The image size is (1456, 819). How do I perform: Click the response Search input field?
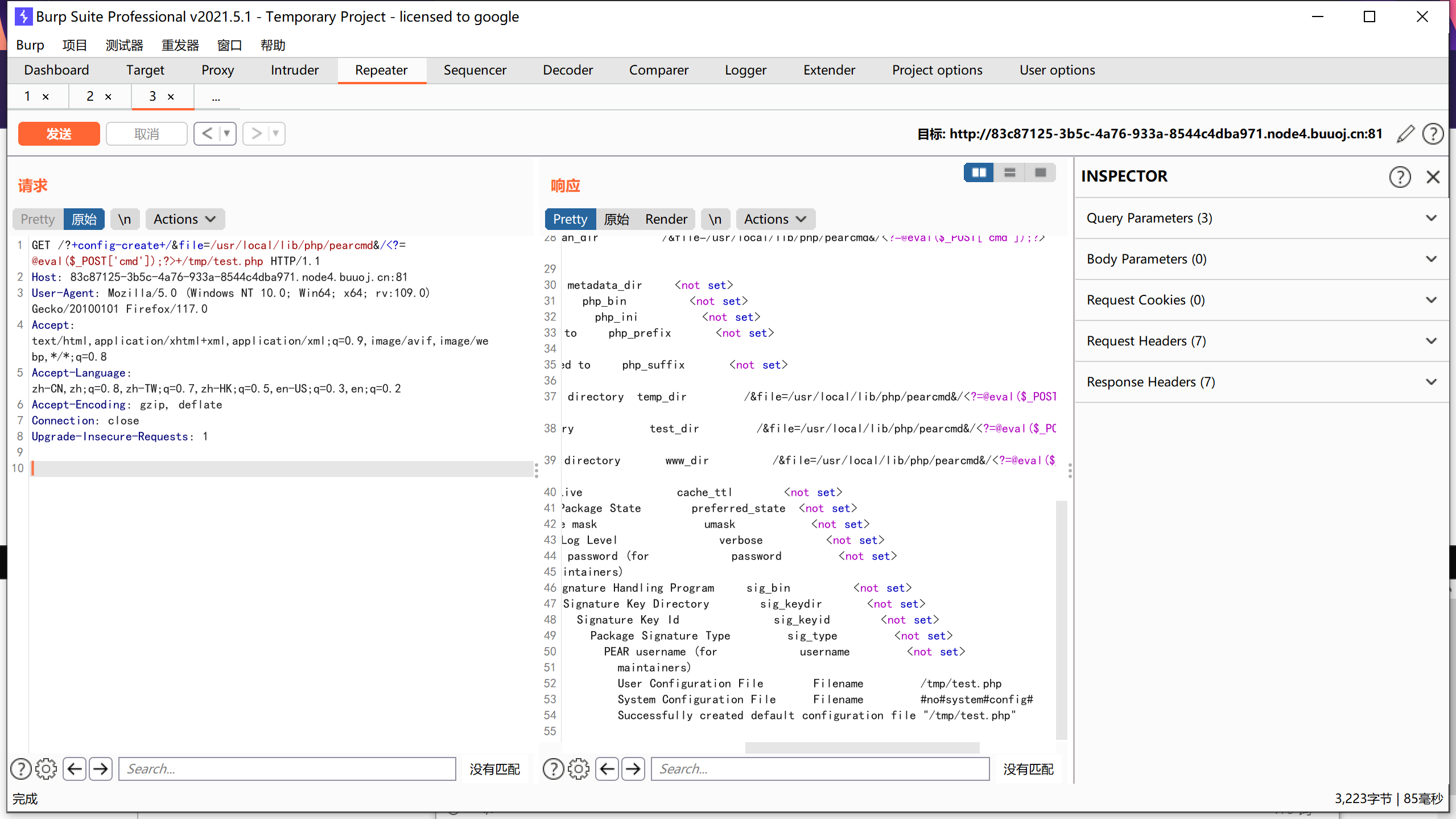pos(820,769)
